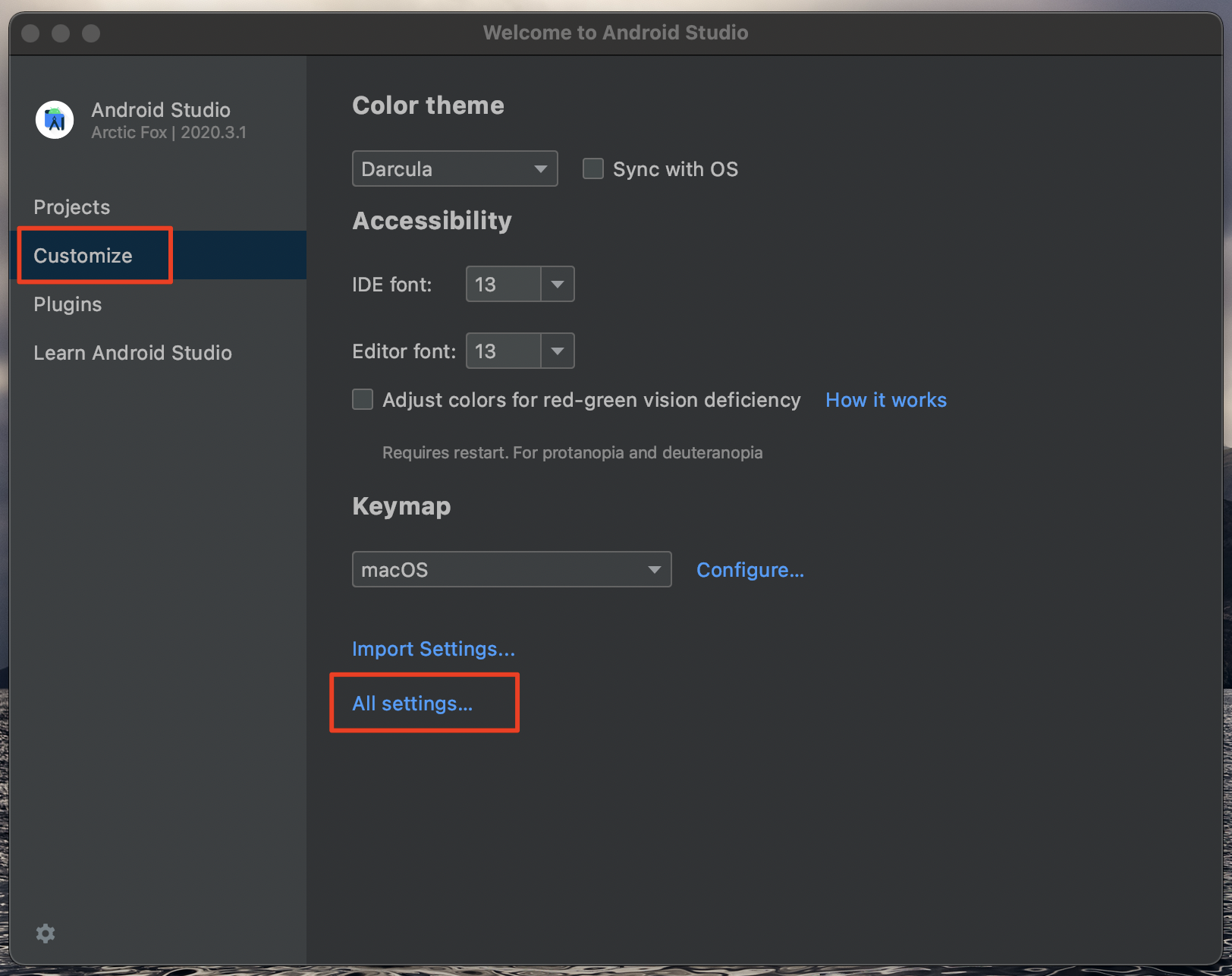Click the Android Studio logo icon
The image size is (1232, 976).
(55, 120)
